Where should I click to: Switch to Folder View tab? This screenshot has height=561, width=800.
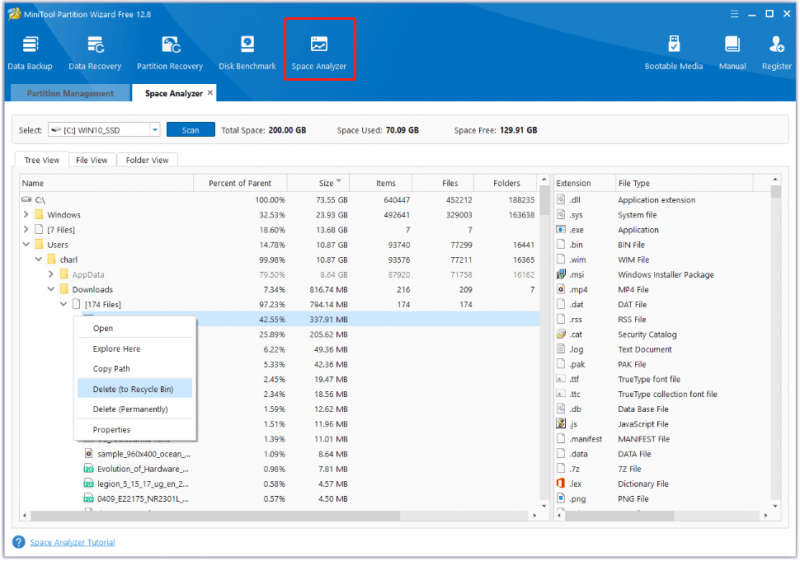(147, 160)
